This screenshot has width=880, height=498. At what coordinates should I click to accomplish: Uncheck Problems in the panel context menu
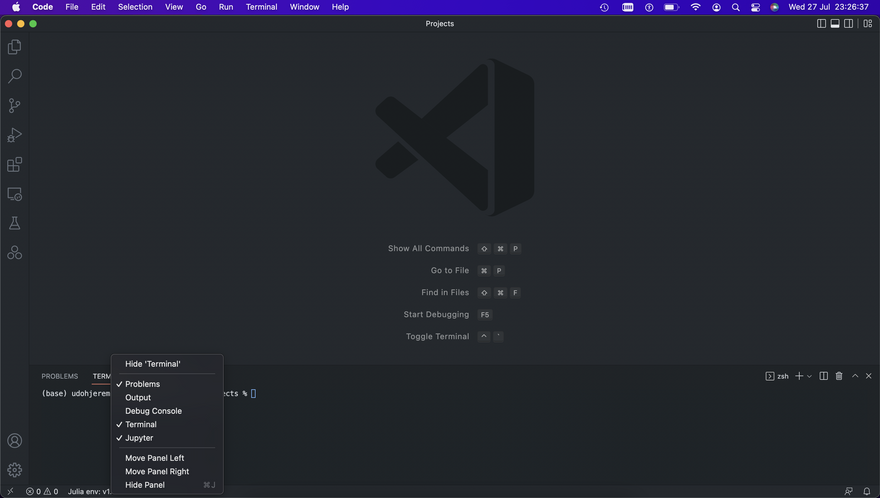click(142, 384)
